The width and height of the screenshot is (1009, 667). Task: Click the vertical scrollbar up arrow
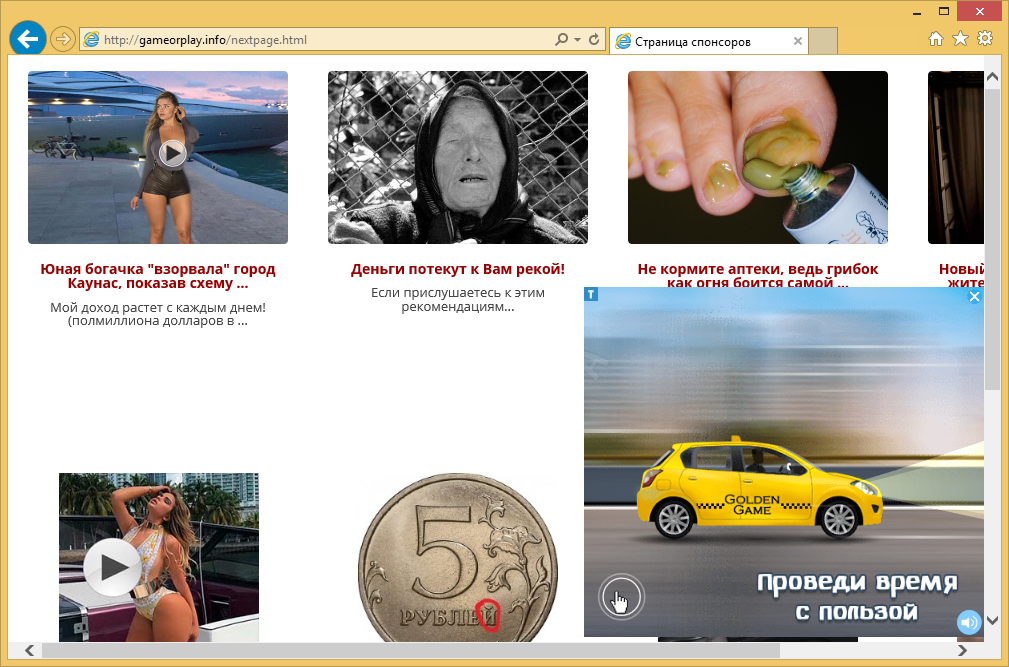pyautogui.click(x=992, y=77)
